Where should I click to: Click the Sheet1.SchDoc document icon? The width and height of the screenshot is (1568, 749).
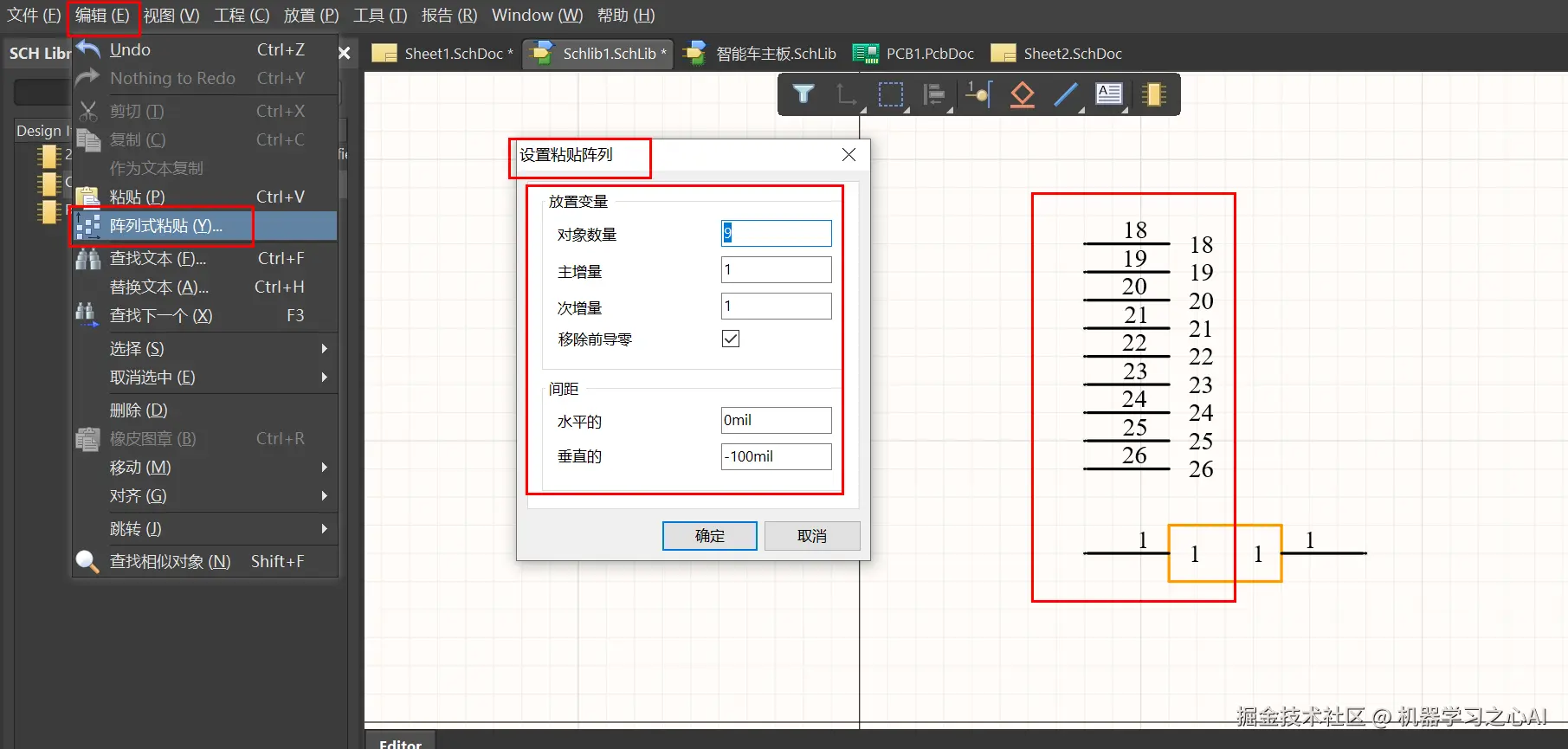click(x=384, y=54)
